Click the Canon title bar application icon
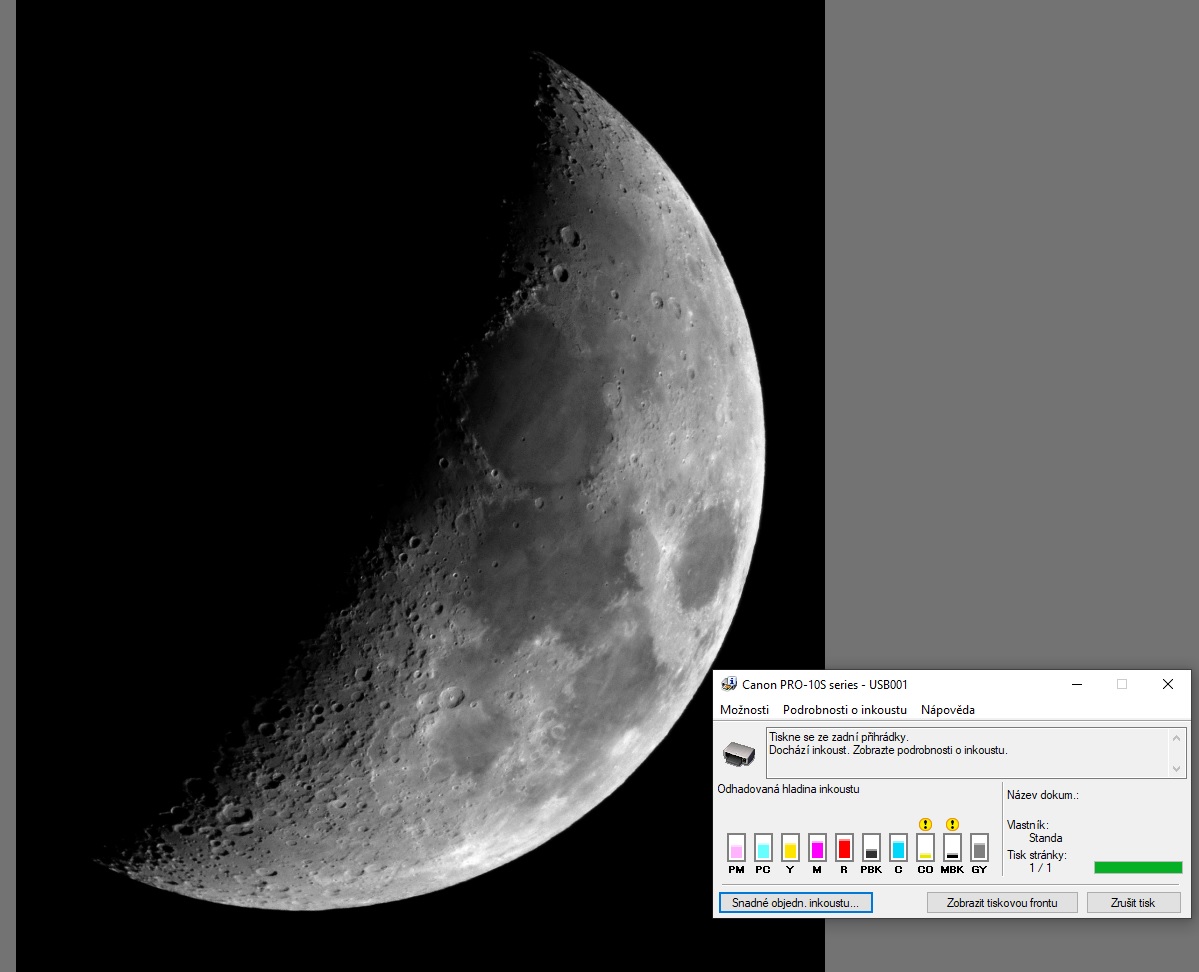 click(729, 684)
